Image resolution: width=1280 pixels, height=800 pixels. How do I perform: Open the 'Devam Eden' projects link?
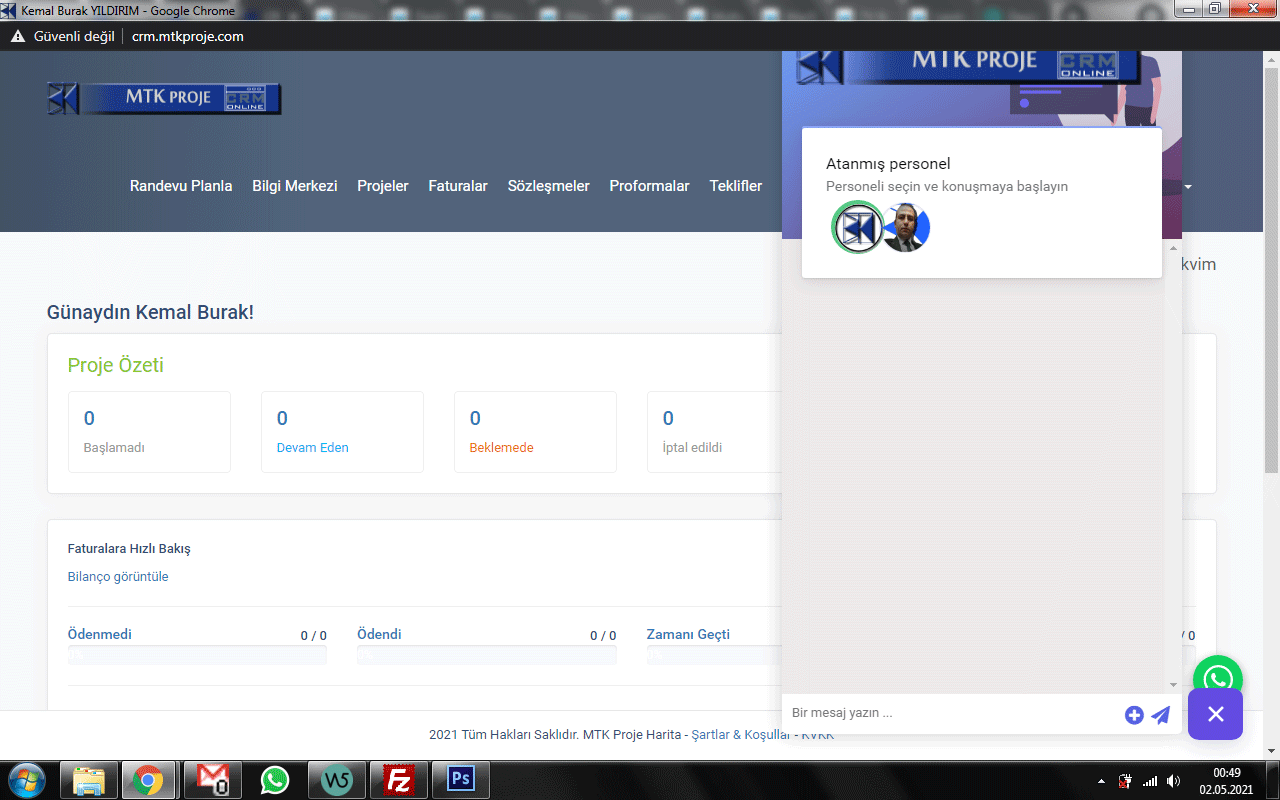pyautogui.click(x=312, y=448)
